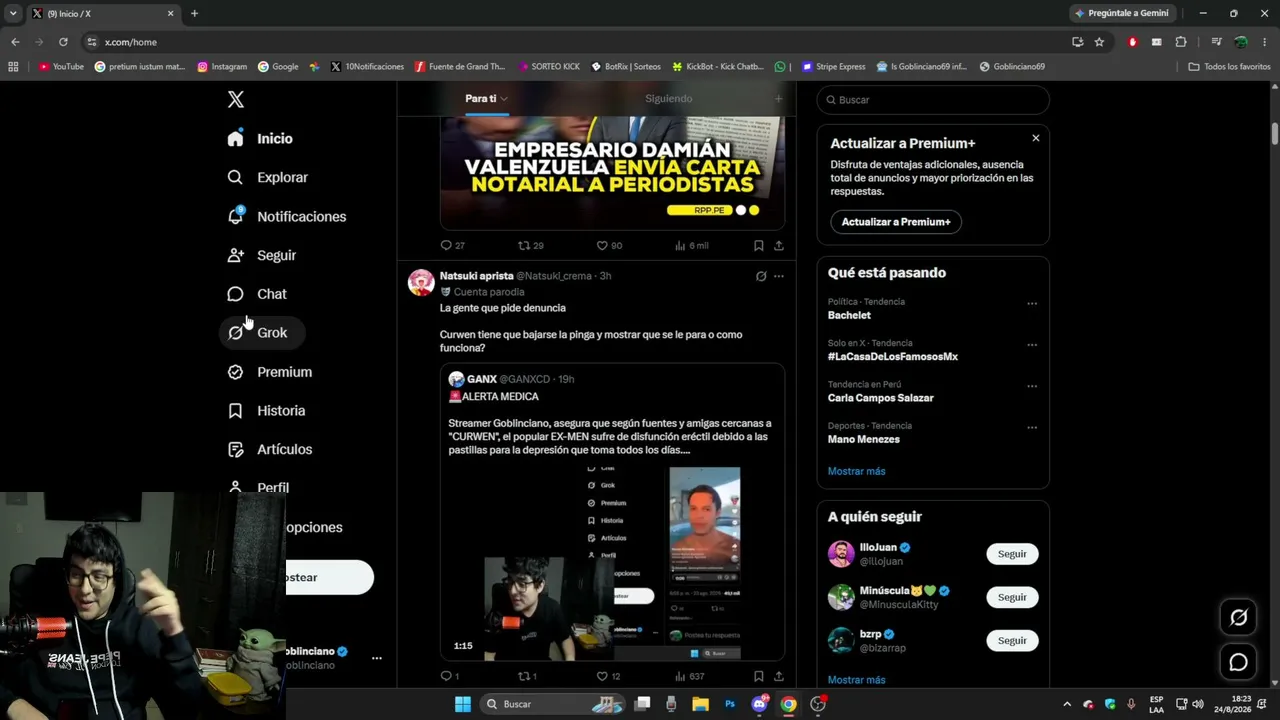Show more trends under Qué está pasando
This screenshot has height=720, width=1280.
pyautogui.click(x=856, y=471)
